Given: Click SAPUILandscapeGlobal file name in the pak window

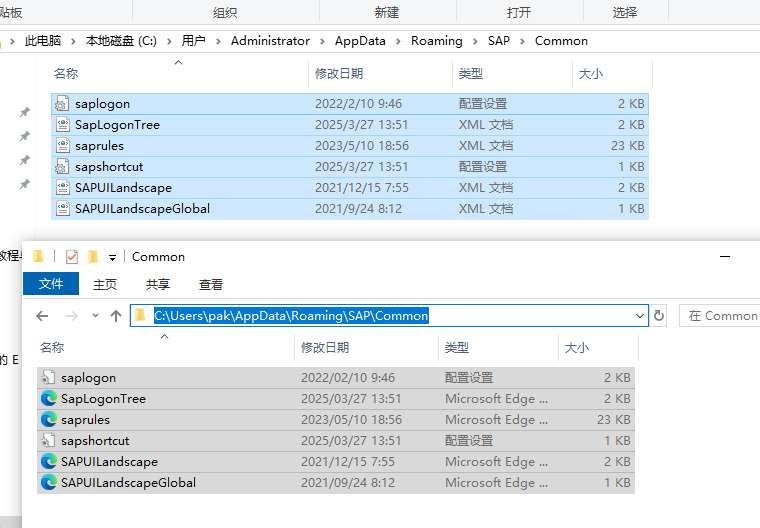Looking at the screenshot, I should [128, 482].
